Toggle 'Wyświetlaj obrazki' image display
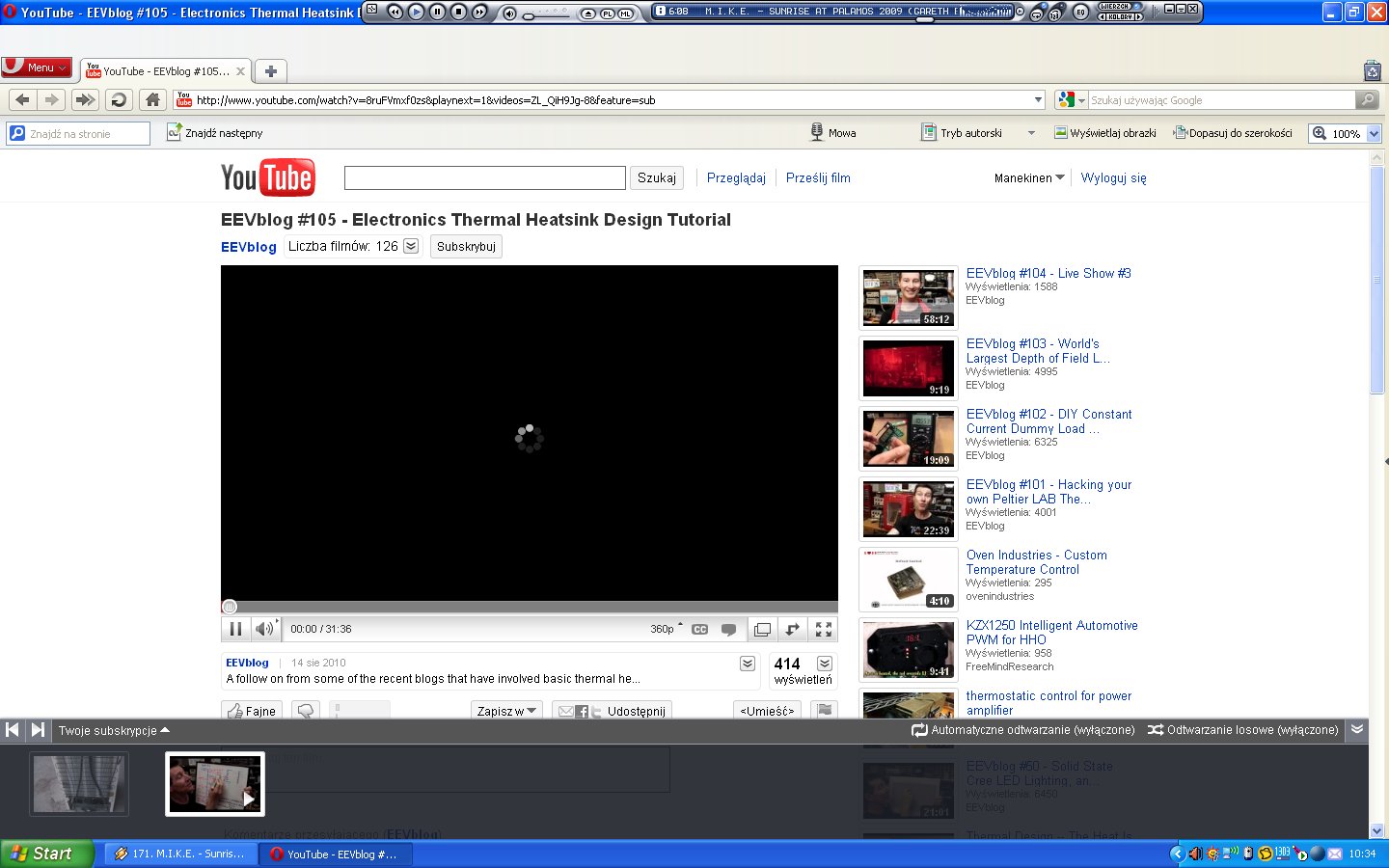This screenshot has width=1389, height=868. tap(1104, 133)
